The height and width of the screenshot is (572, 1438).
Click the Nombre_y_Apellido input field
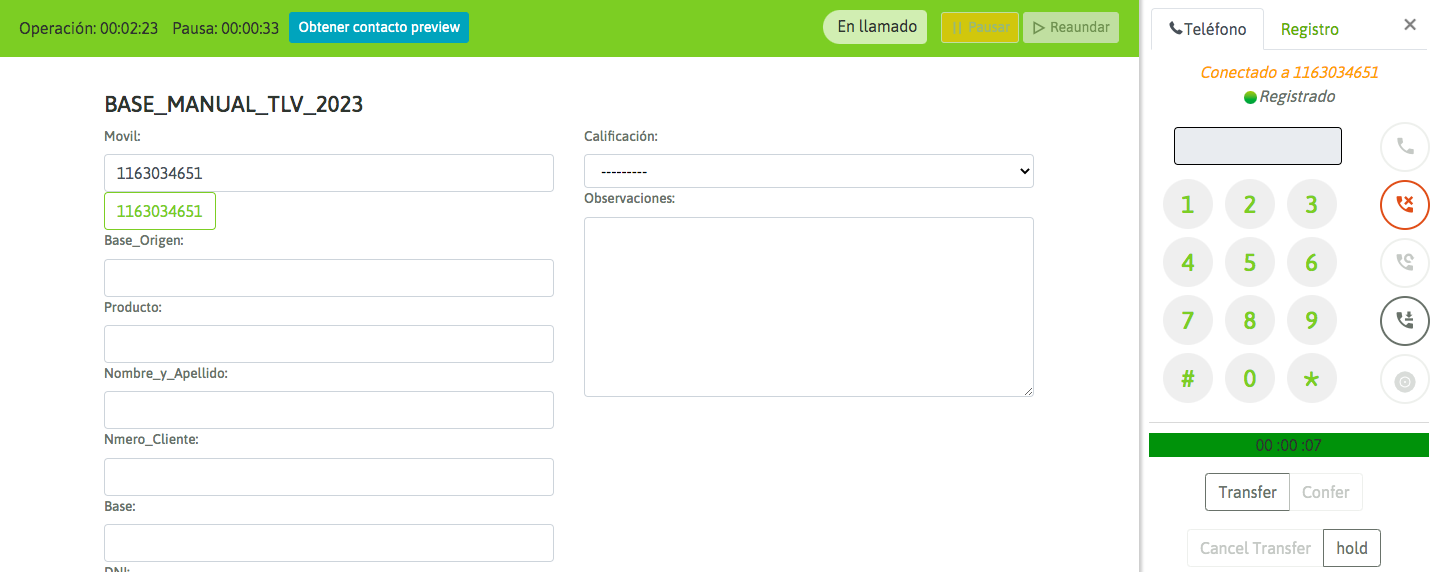click(x=328, y=410)
